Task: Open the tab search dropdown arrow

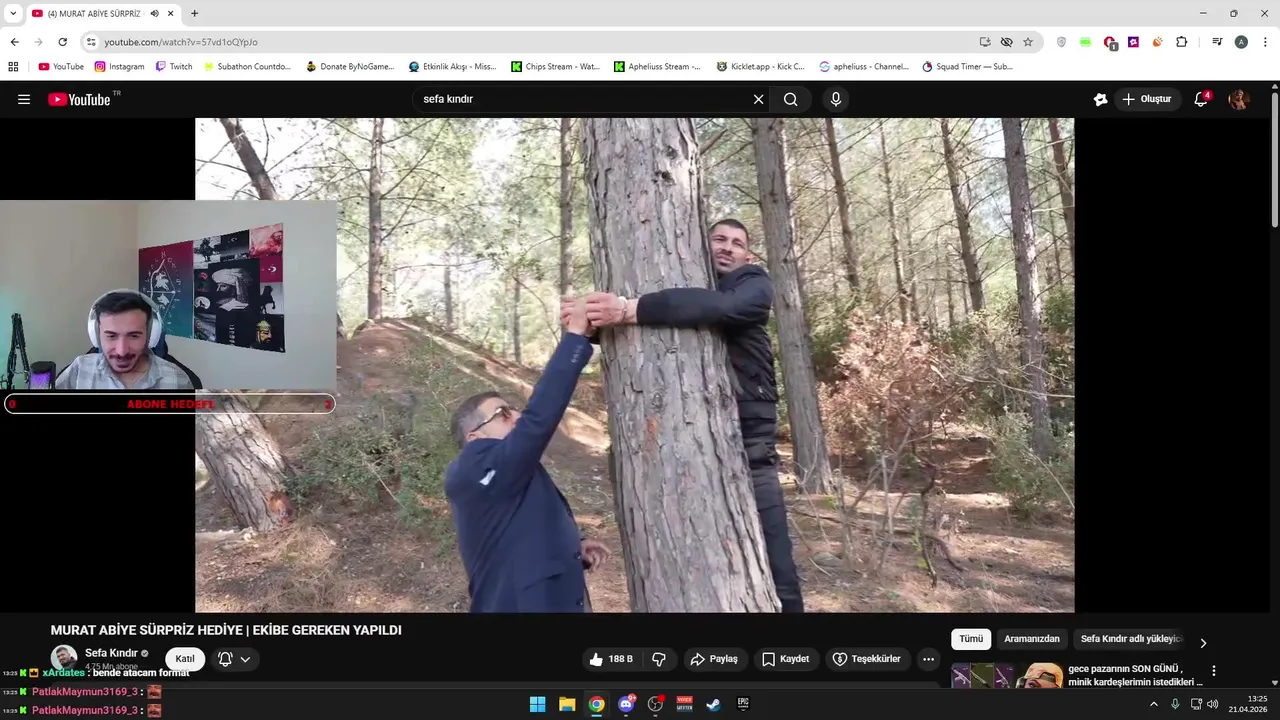Action: (x=13, y=13)
